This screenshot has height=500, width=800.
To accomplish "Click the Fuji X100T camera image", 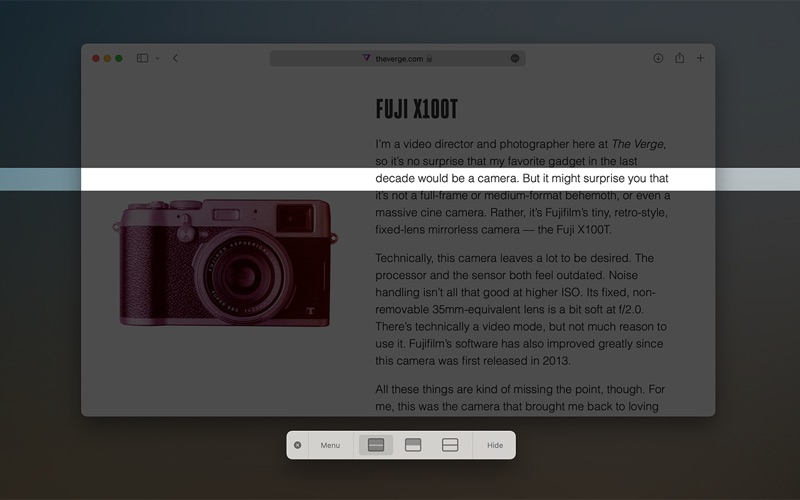I will pos(225,262).
